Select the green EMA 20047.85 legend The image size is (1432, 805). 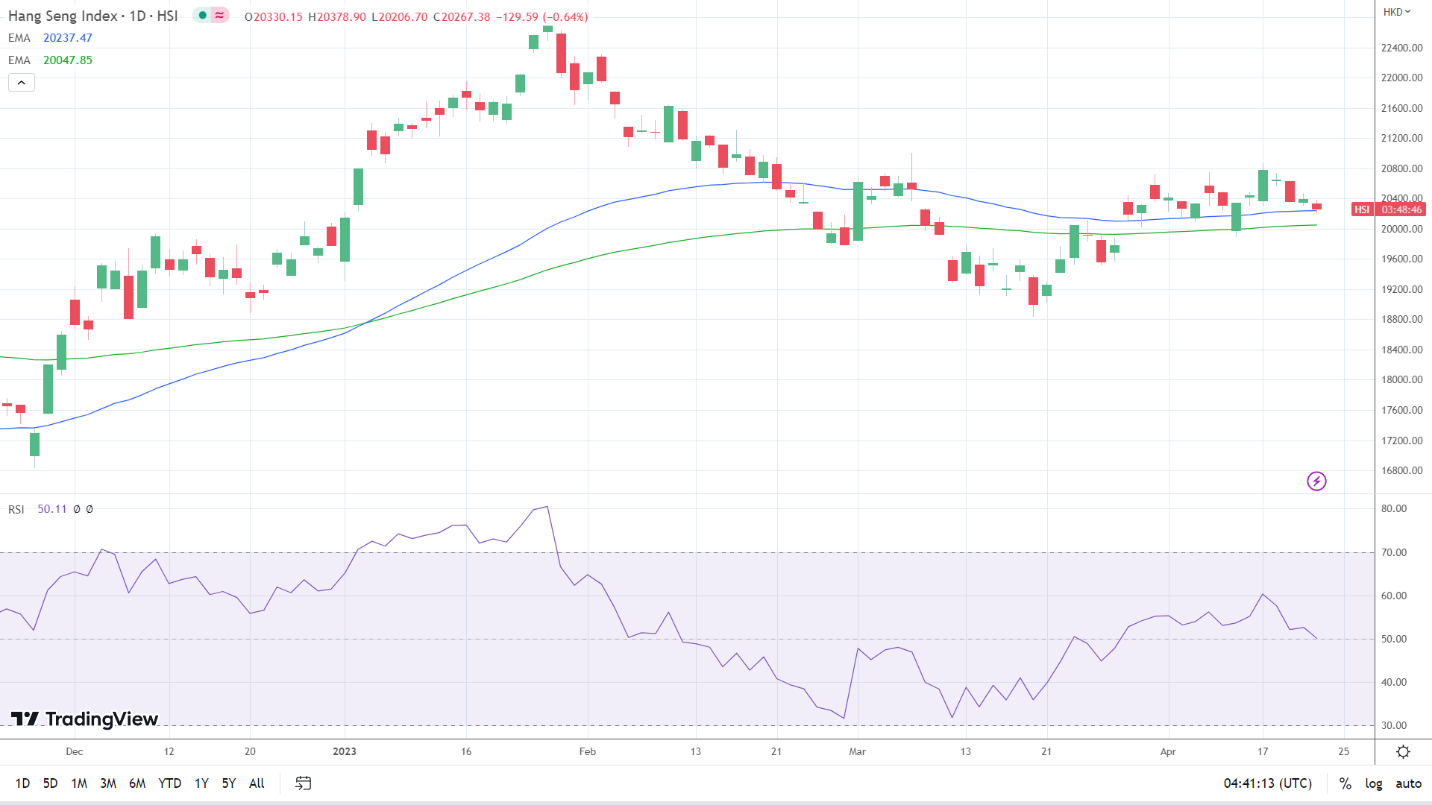click(51, 60)
